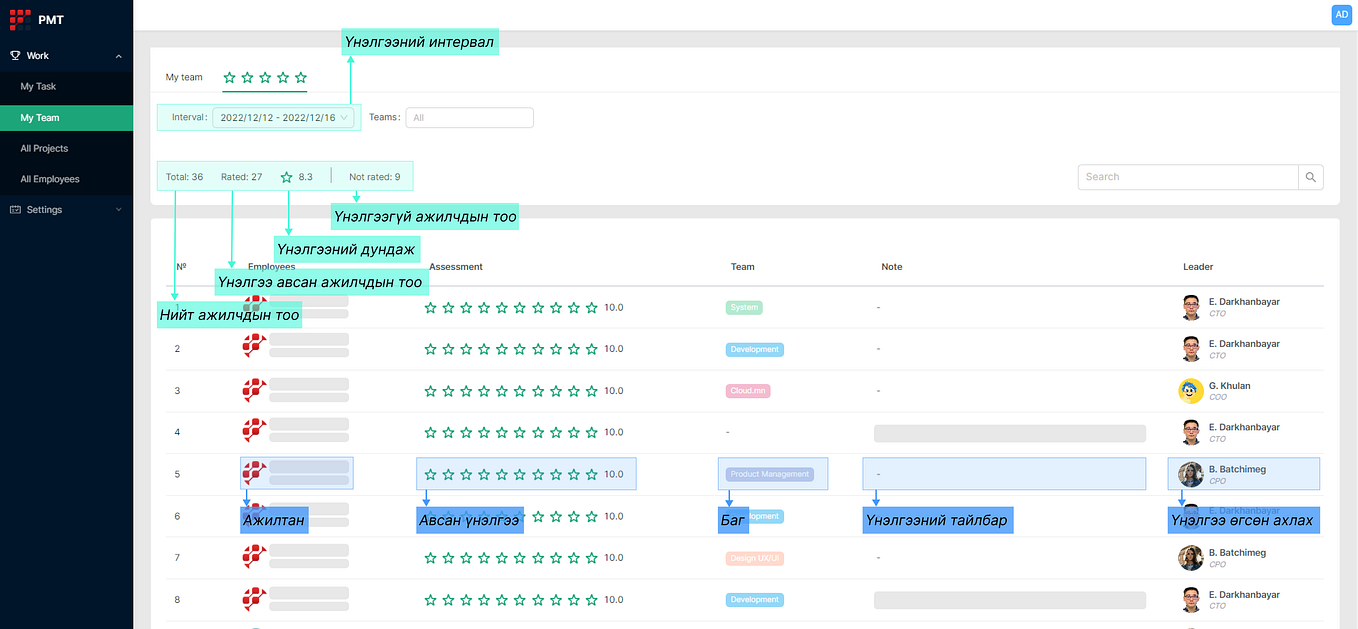Open the Teams filter dropdown
Image resolution: width=1358 pixels, height=629 pixels.
point(469,117)
